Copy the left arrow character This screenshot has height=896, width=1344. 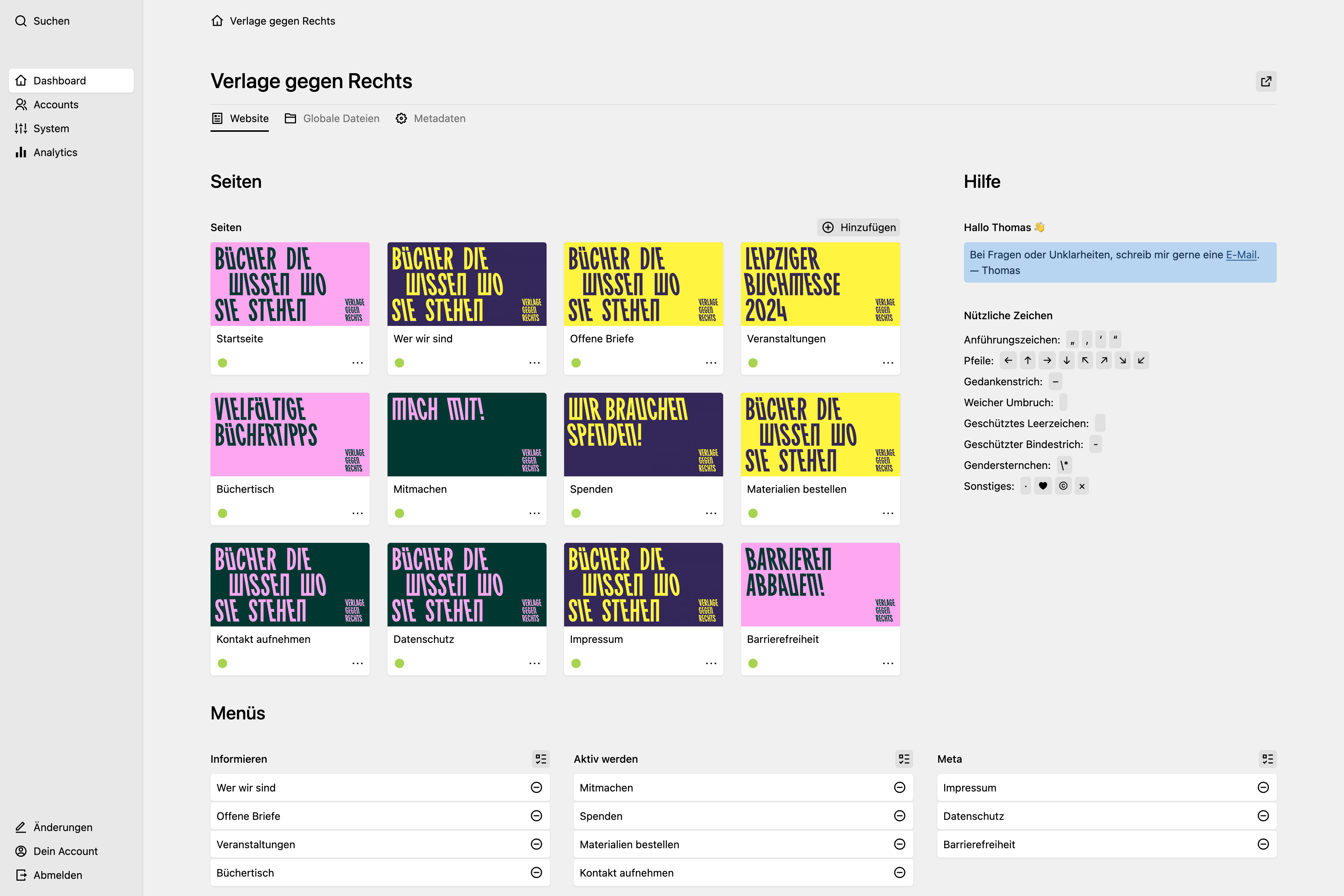(1009, 361)
